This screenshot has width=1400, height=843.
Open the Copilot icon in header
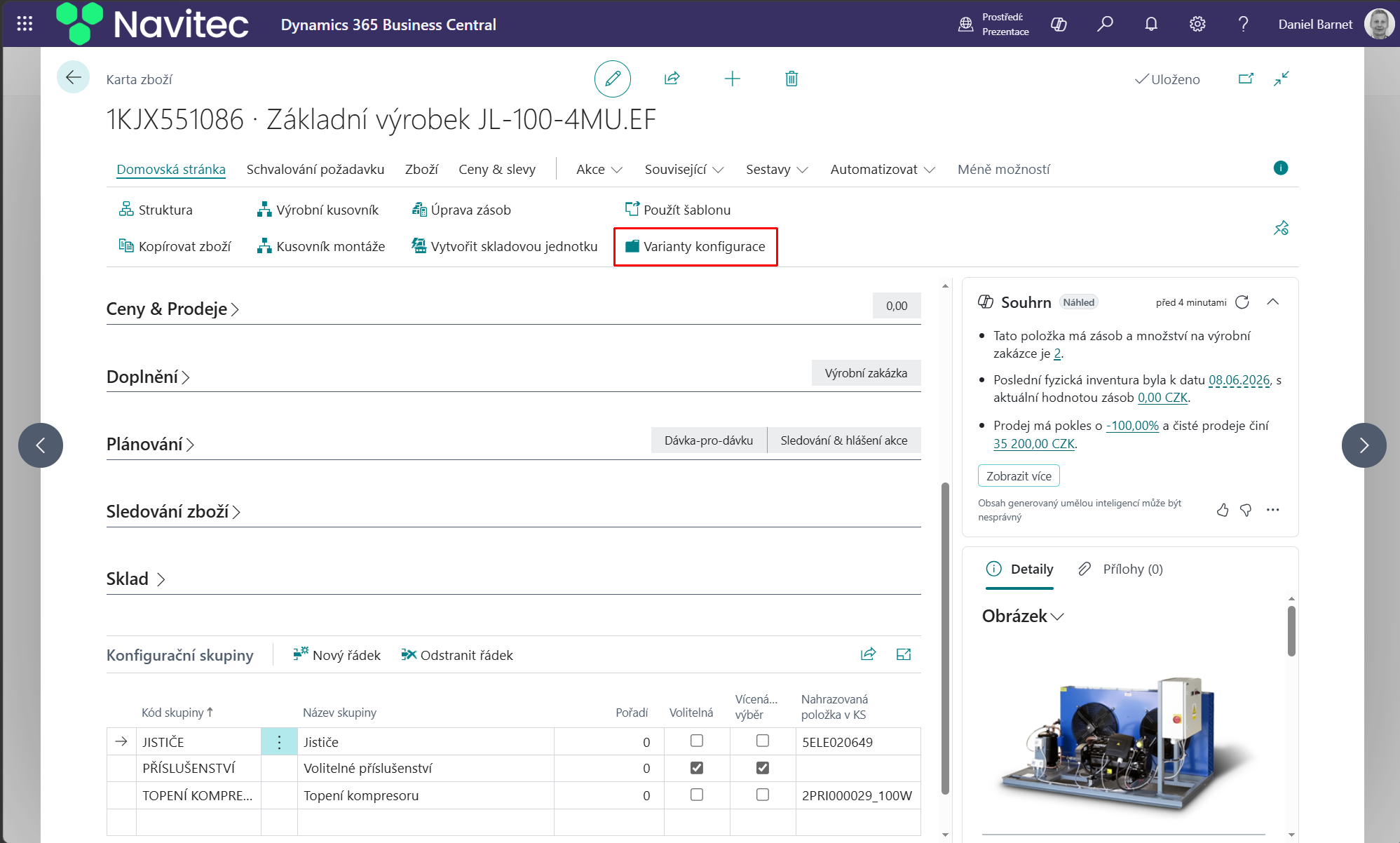point(1059,25)
